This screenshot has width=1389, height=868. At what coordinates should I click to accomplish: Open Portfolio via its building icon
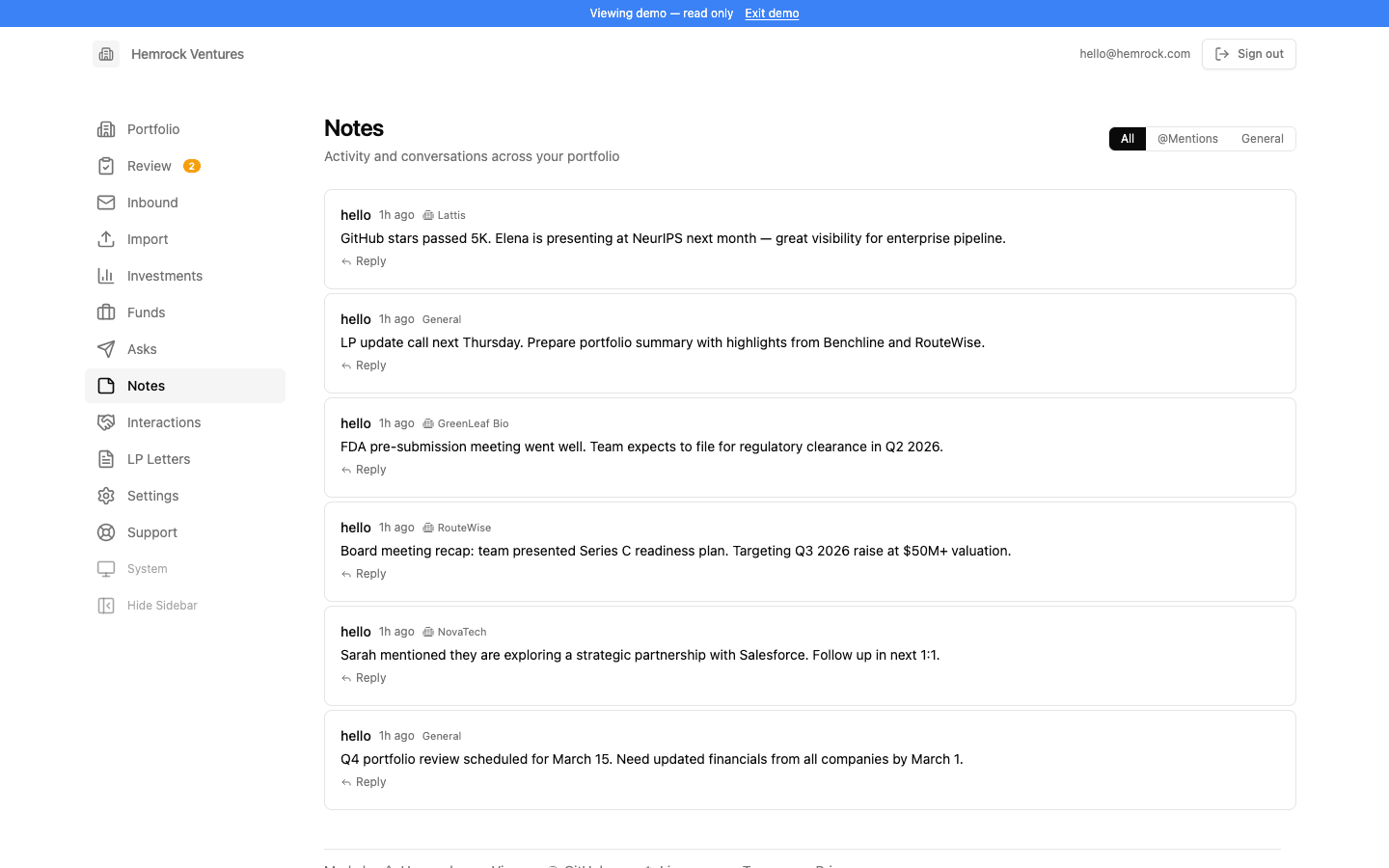(106, 129)
